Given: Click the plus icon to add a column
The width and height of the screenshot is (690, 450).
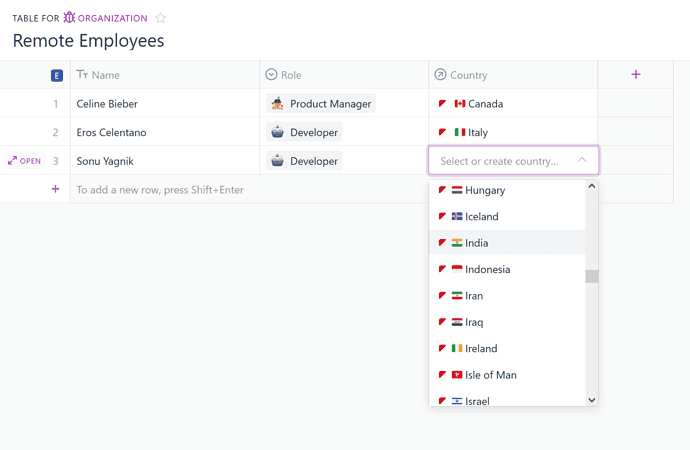Looking at the screenshot, I should (x=635, y=75).
